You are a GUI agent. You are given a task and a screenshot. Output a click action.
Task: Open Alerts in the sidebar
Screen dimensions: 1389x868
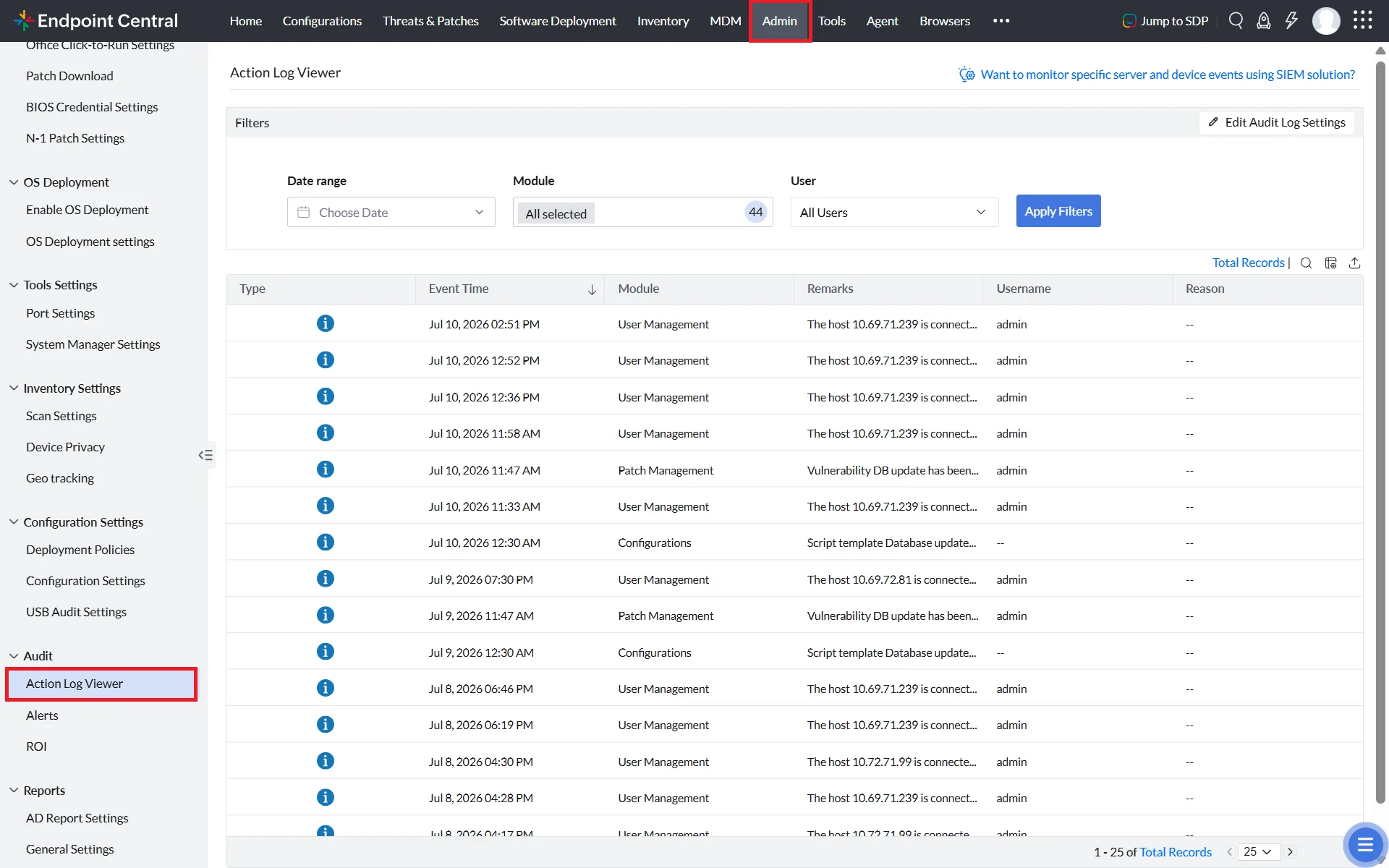coord(42,715)
